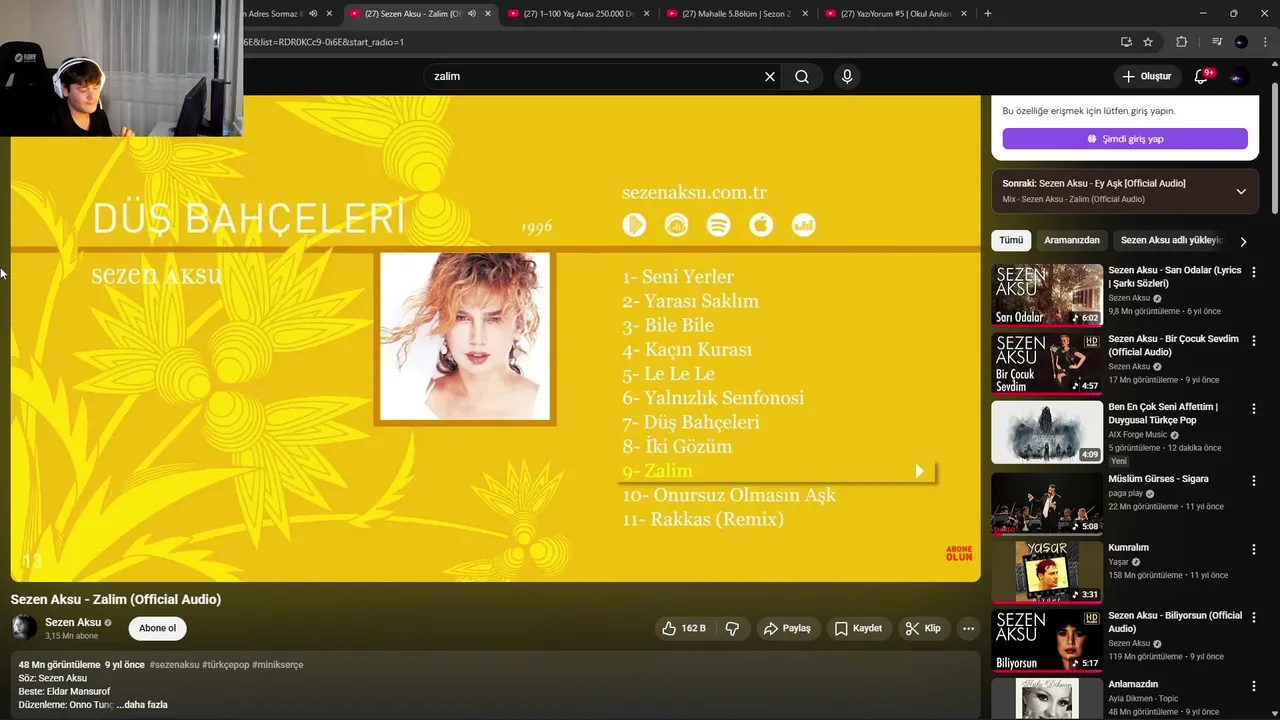Open the Oluştur create menu
The image size is (1280, 720).
tap(1146, 77)
